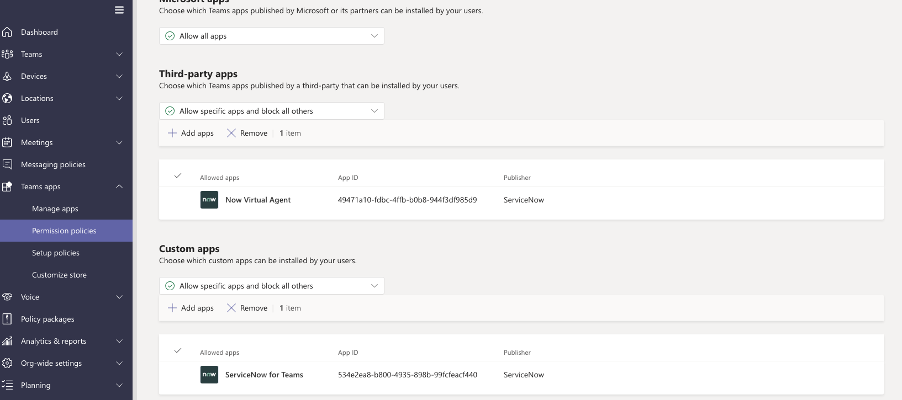Collapse the Teams apps section chevron
902x400 pixels.
[119, 186]
